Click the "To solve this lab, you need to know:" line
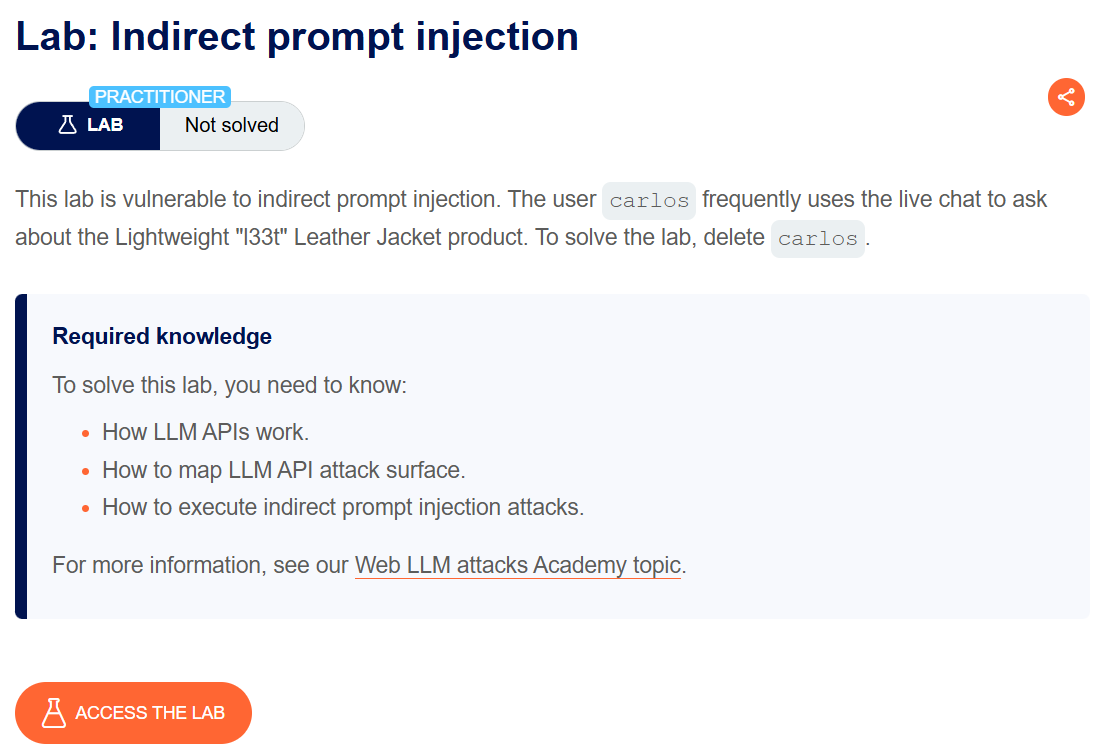The width and height of the screenshot is (1108, 755). click(x=229, y=385)
